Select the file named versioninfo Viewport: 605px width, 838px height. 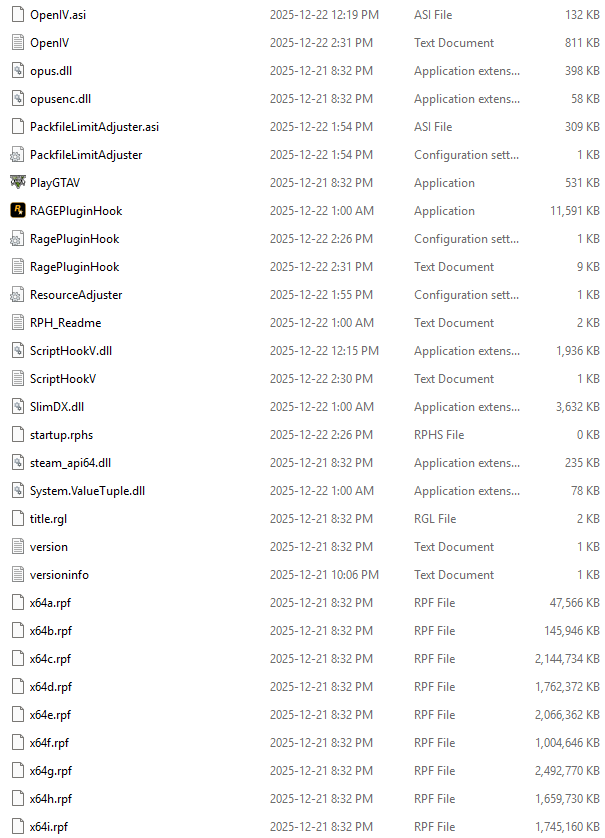[x=59, y=575]
